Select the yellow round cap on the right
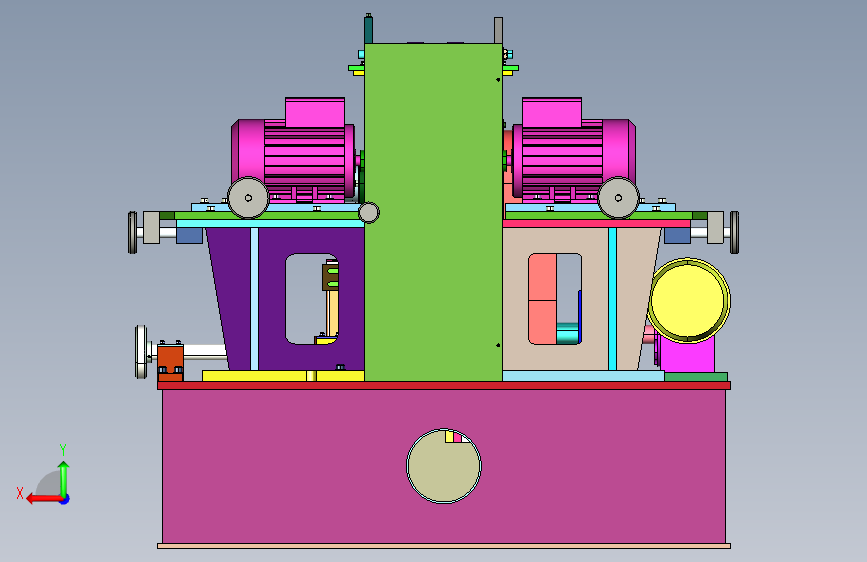Viewport: 867px width, 562px height. [x=688, y=300]
